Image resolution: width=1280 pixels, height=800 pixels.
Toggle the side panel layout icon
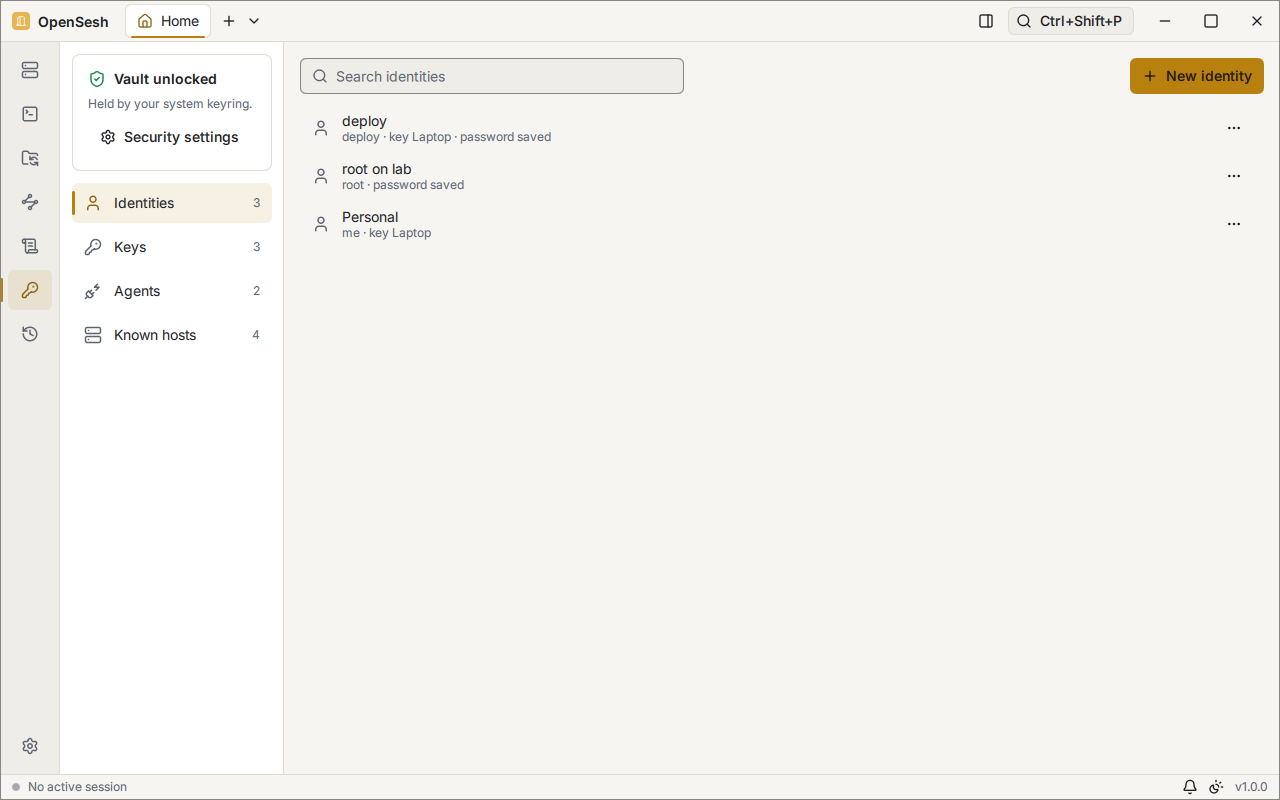986,21
